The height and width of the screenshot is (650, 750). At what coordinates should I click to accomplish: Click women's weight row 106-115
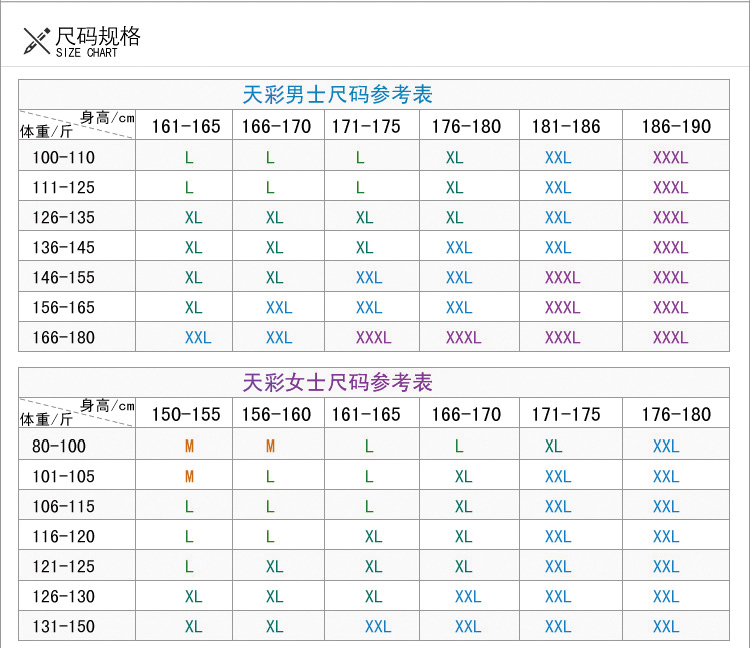pyautogui.click(x=64, y=507)
